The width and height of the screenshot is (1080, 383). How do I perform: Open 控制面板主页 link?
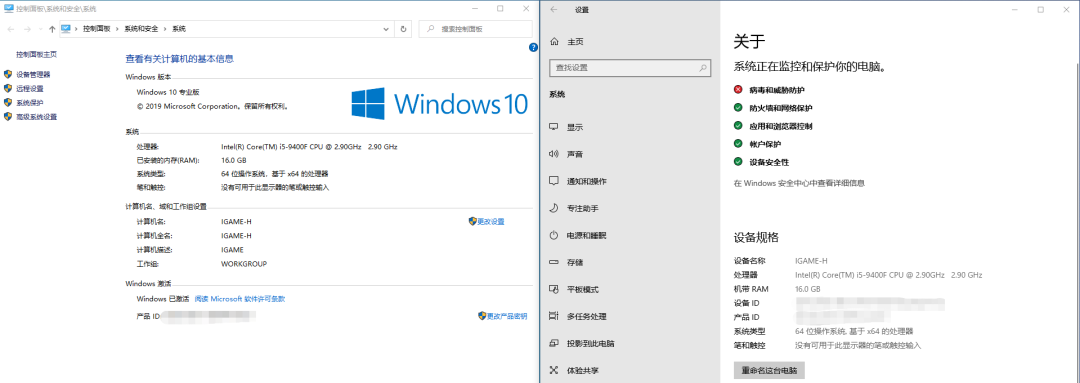[x=37, y=54]
